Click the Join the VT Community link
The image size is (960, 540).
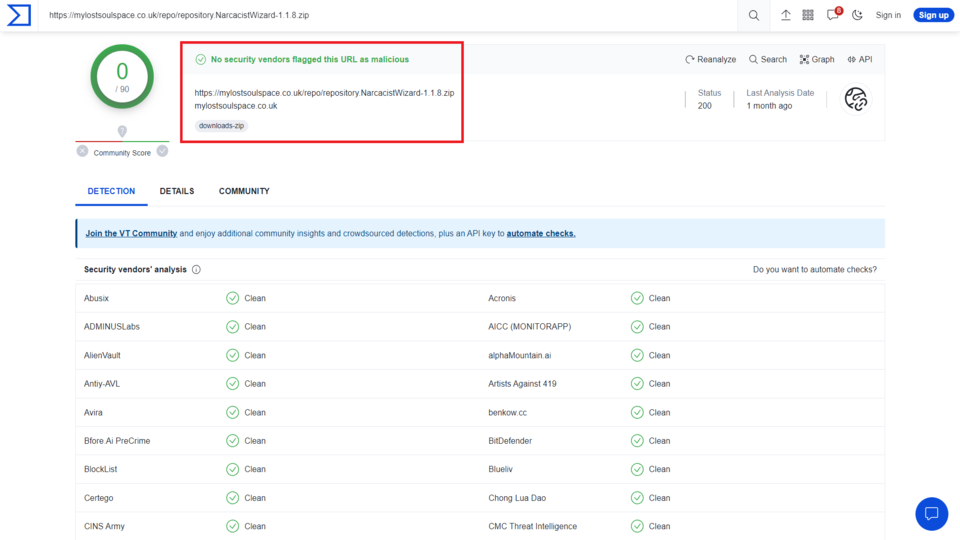(131, 233)
